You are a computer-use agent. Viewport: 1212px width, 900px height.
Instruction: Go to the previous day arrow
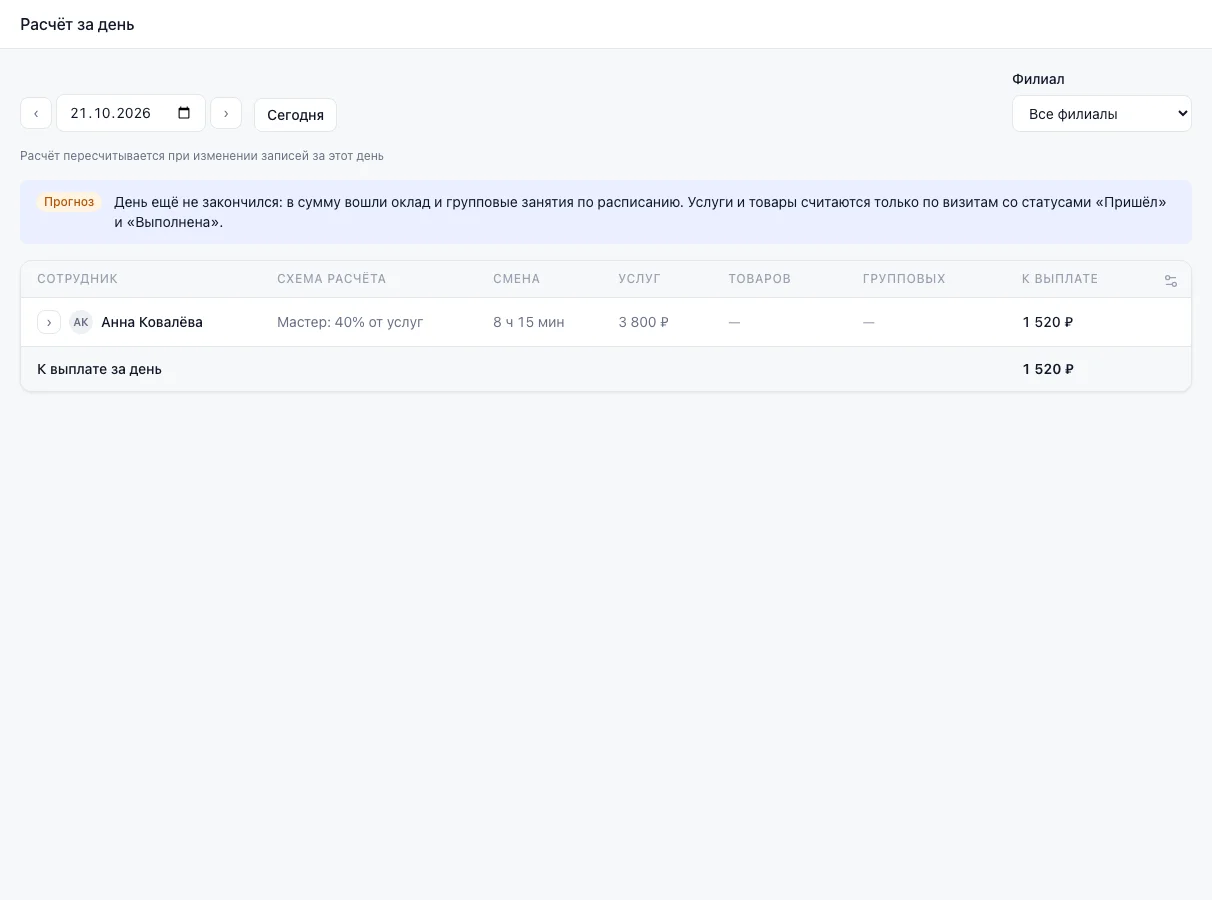[x=36, y=113]
